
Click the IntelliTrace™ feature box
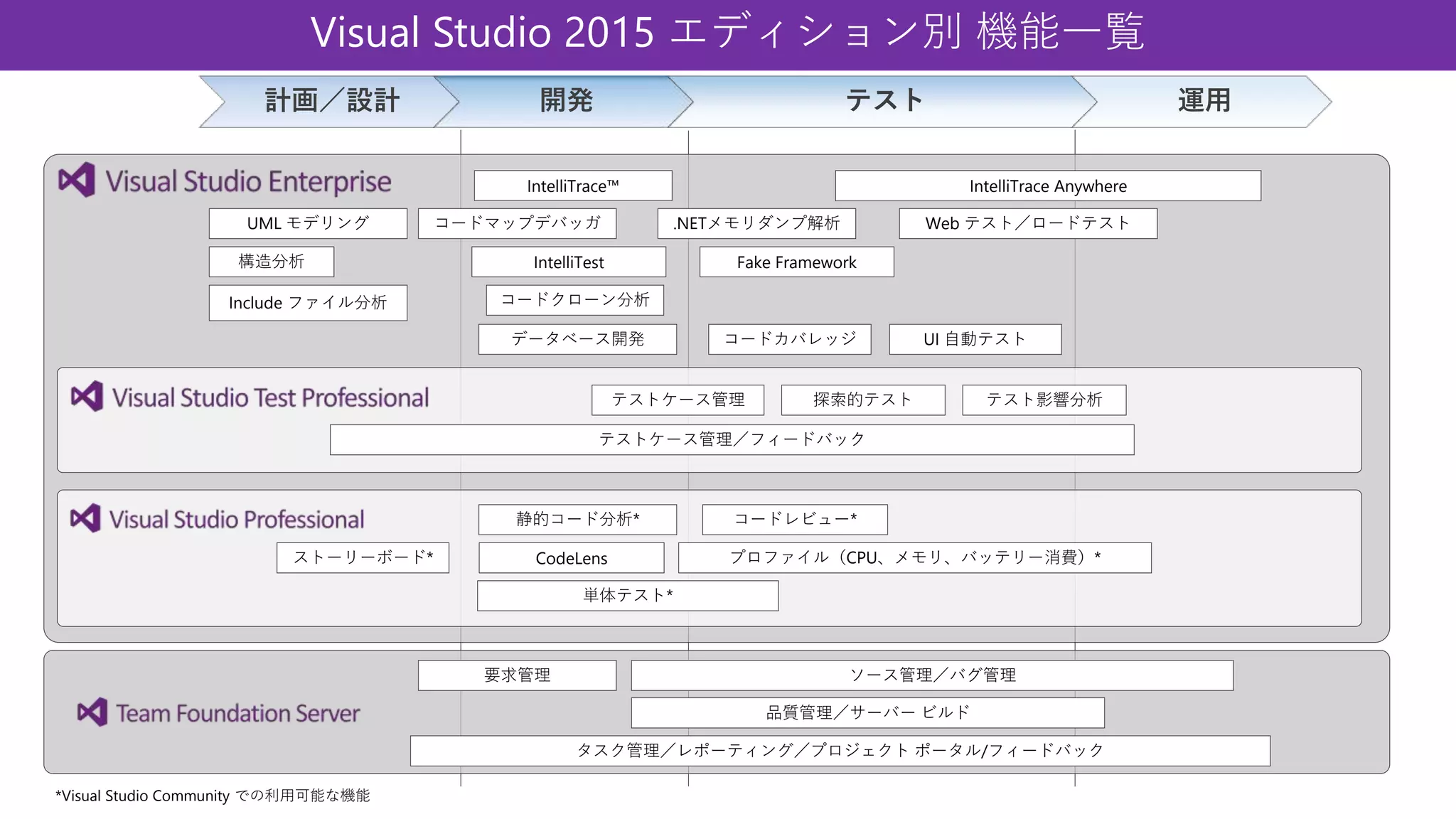coord(573,186)
